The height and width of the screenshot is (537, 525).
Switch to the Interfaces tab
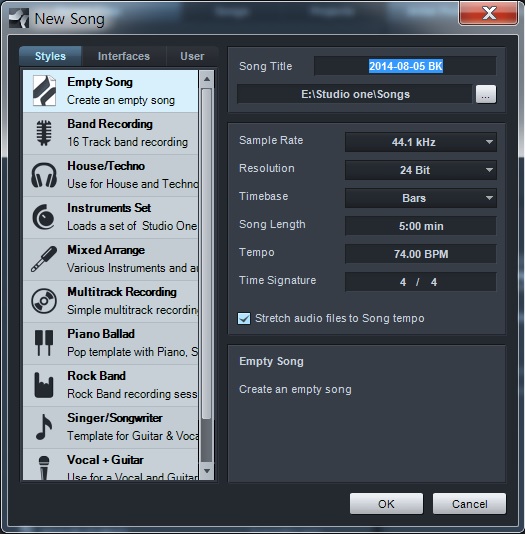click(x=124, y=56)
